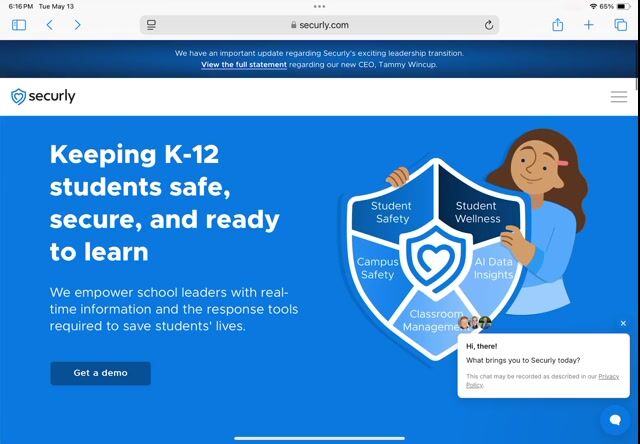Reload the securly.com page
This screenshot has width=640, height=444.
[x=489, y=25]
